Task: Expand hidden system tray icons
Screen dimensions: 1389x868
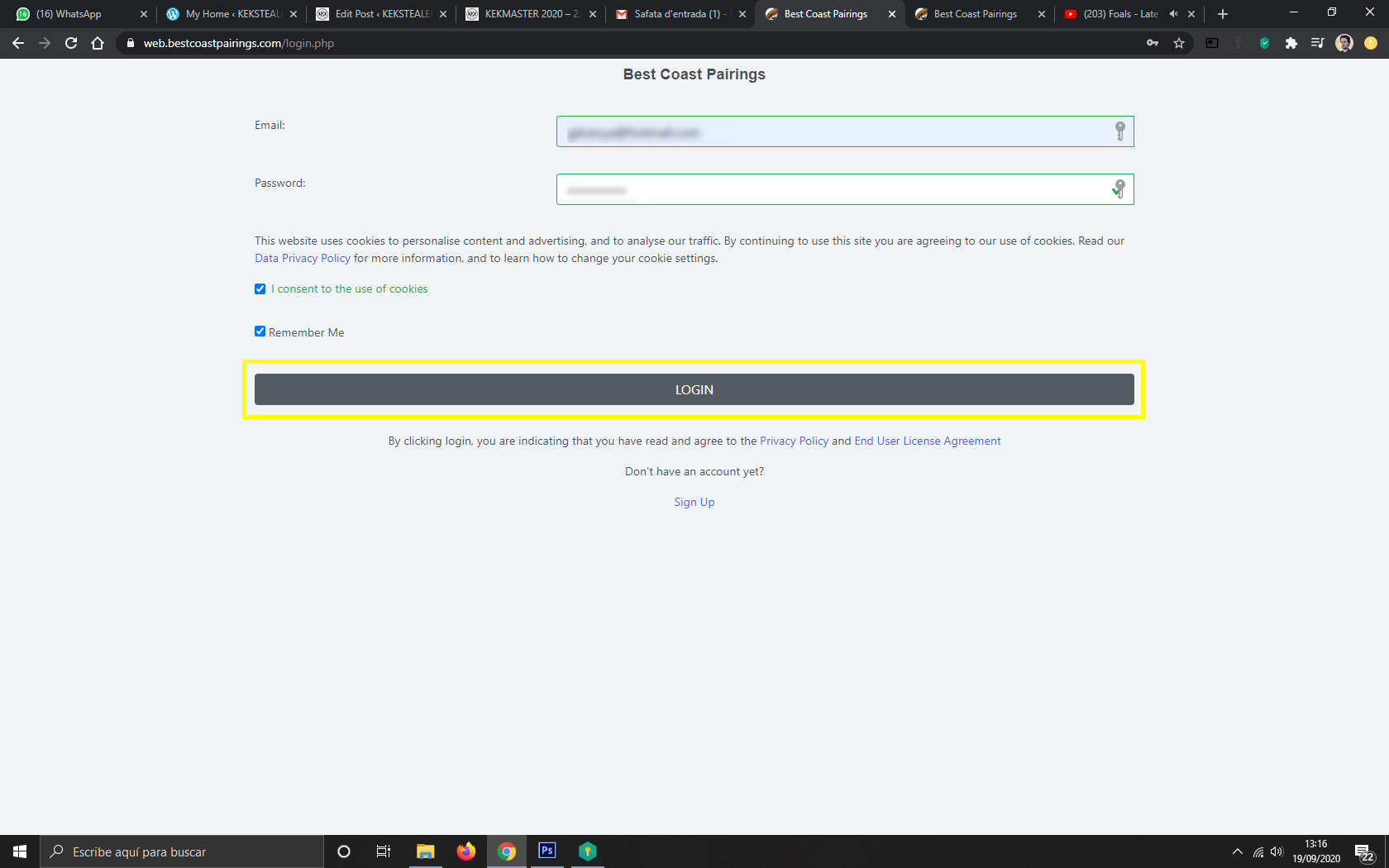Action: pos(1237,851)
